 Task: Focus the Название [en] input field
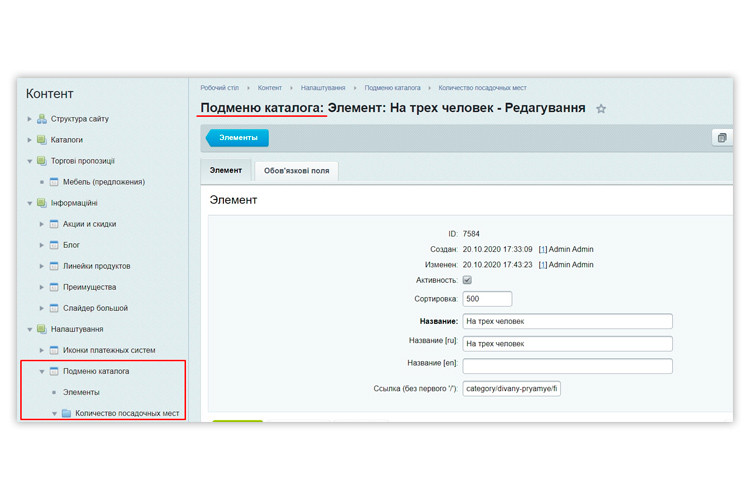[568, 366]
